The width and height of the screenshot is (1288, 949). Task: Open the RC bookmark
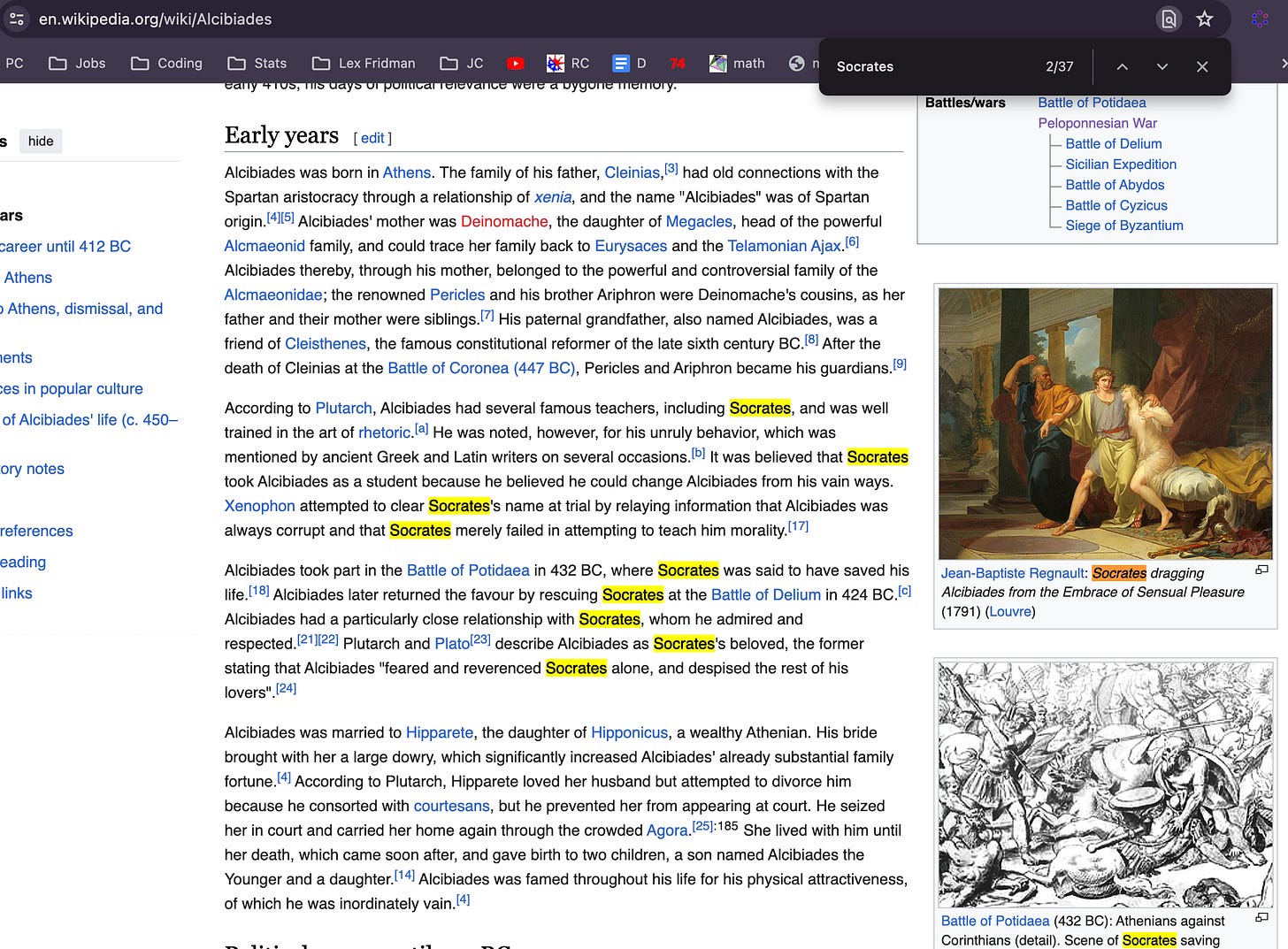coord(568,63)
